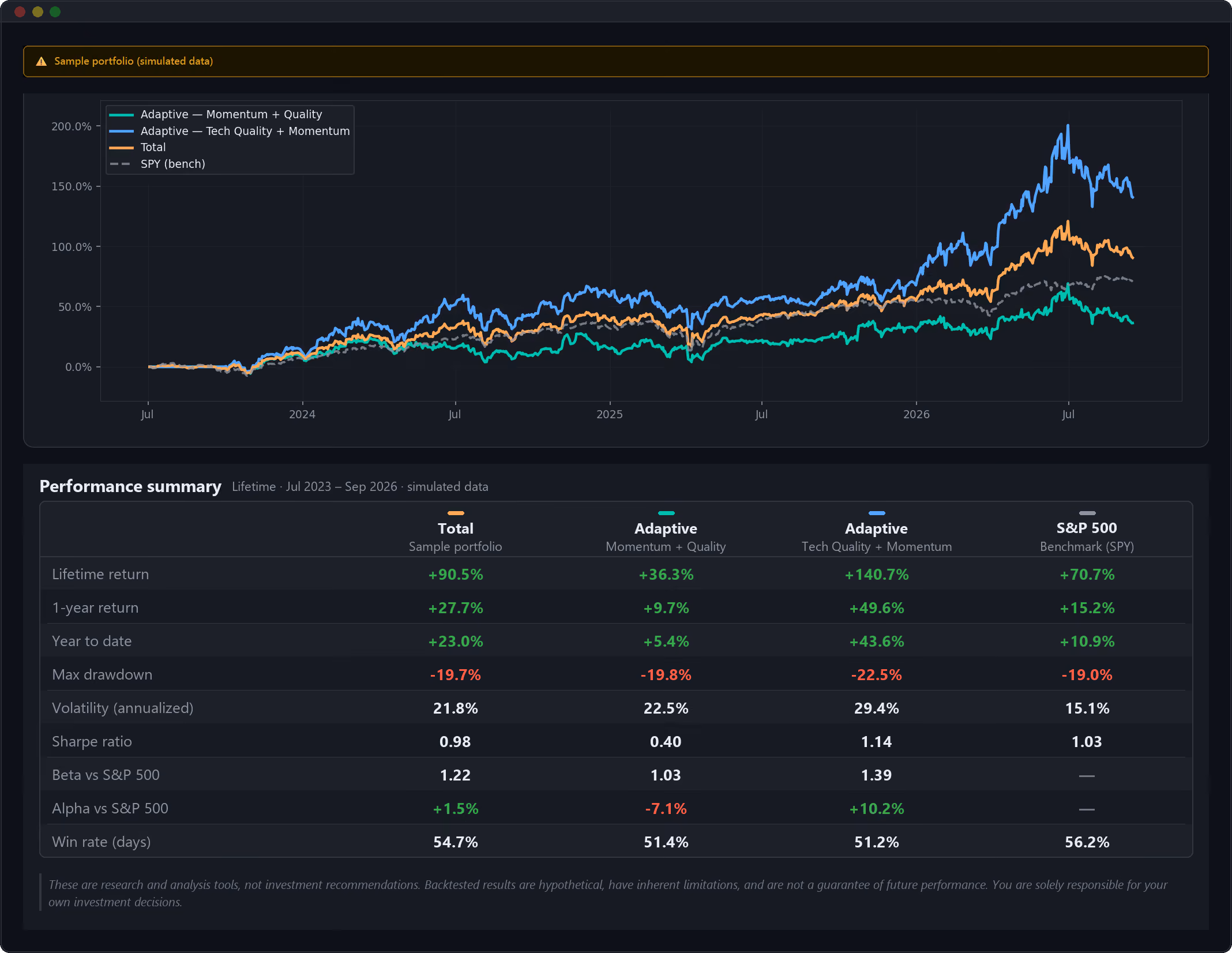Click Momentum + Quality YTD value '+5.4%'
The height and width of the screenshot is (953, 1232).
(x=666, y=641)
